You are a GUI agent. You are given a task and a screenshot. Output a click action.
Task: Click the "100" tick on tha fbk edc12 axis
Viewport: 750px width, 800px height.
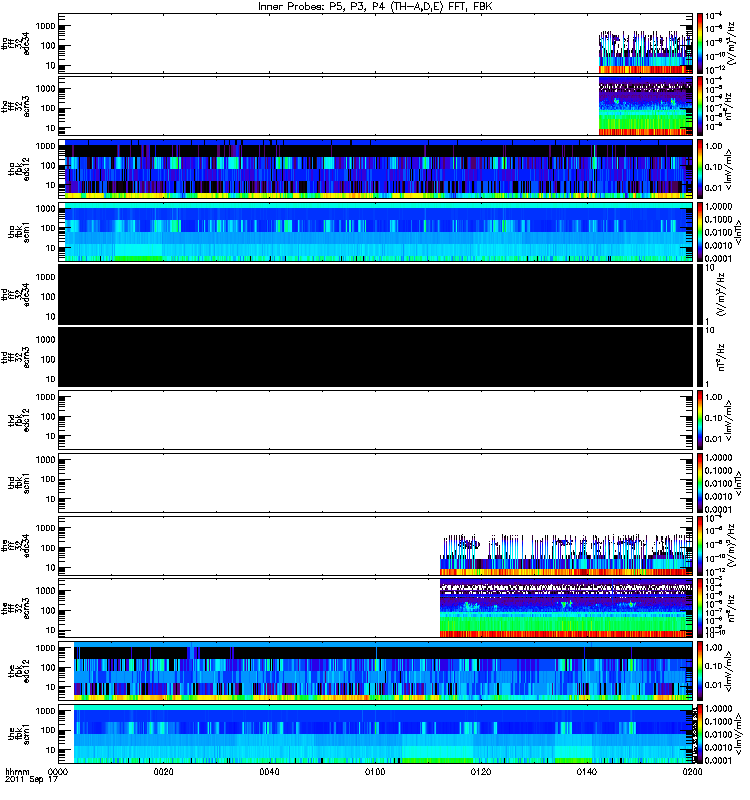48,166
